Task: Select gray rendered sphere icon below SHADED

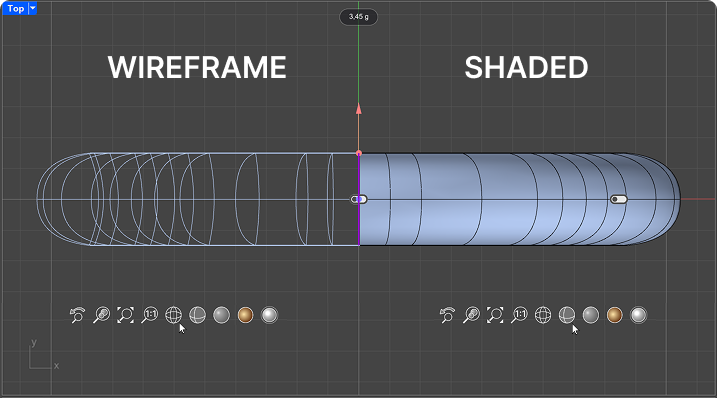Action: tap(591, 315)
